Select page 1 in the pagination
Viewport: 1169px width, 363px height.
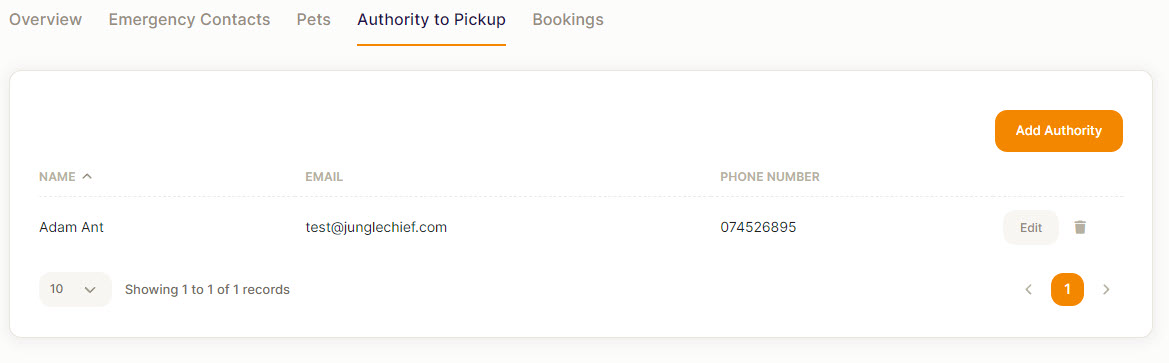1068,289
